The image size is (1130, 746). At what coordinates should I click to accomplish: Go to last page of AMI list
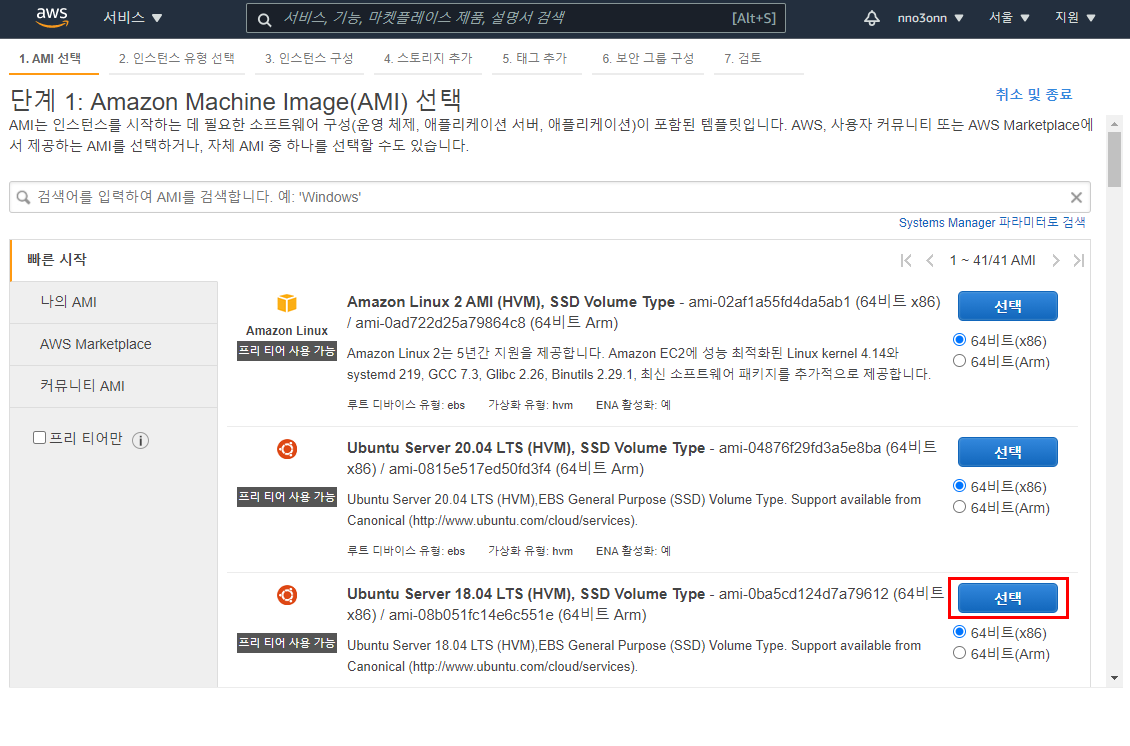click(1079, 260)
